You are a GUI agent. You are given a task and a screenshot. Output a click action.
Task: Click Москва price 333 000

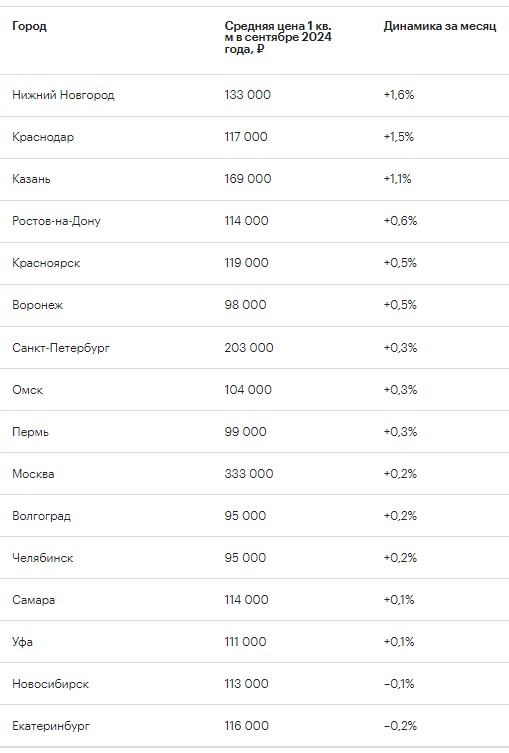coord(249,474)
